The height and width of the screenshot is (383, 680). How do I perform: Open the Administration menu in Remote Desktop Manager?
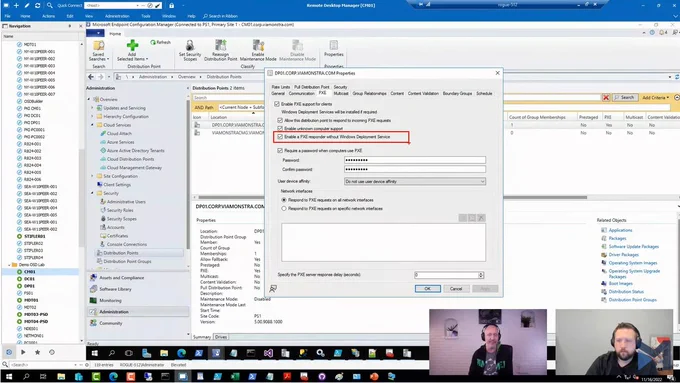tap(117, 16)
